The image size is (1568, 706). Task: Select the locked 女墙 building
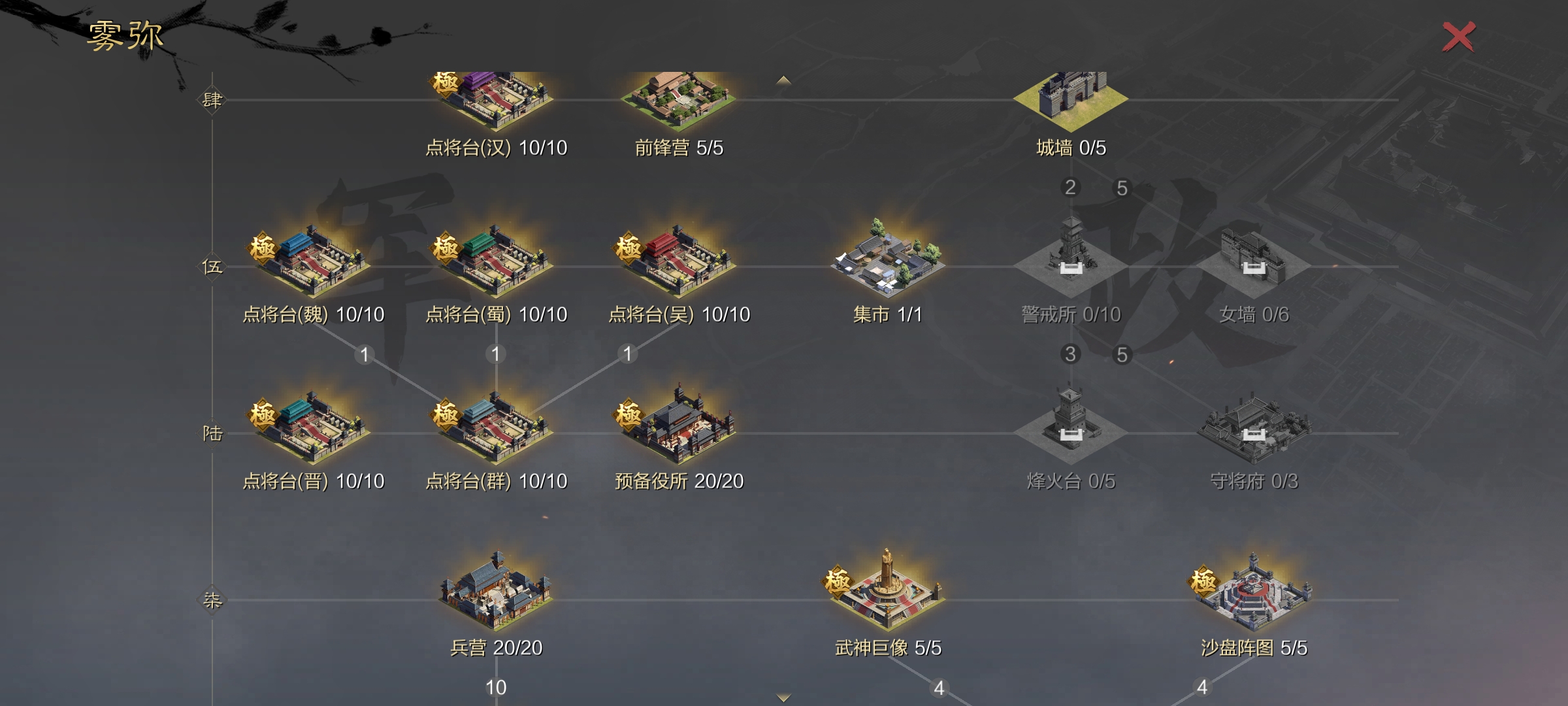click(x=1253, y=261)
